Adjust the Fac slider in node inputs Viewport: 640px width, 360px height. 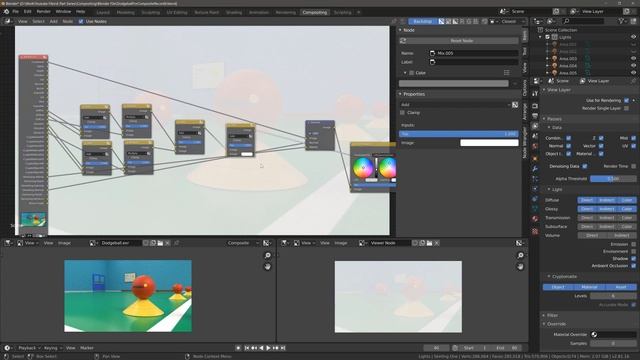(459, 134)
